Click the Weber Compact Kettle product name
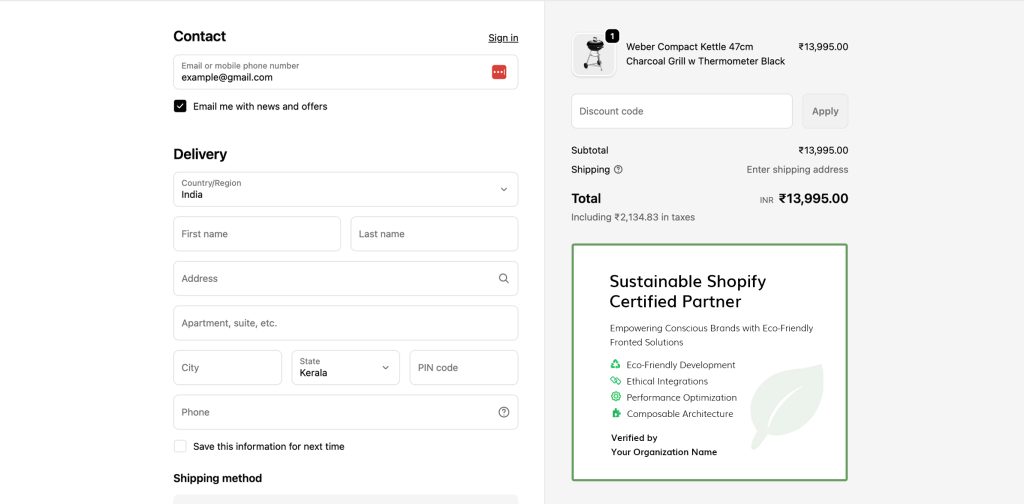This screenshot has width=1024, height=504. click(x=705, y=54)
